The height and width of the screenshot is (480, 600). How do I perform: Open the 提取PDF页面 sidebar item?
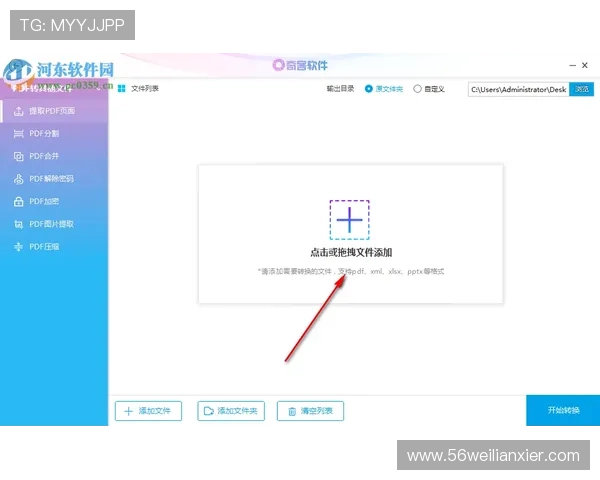[51, 111]
